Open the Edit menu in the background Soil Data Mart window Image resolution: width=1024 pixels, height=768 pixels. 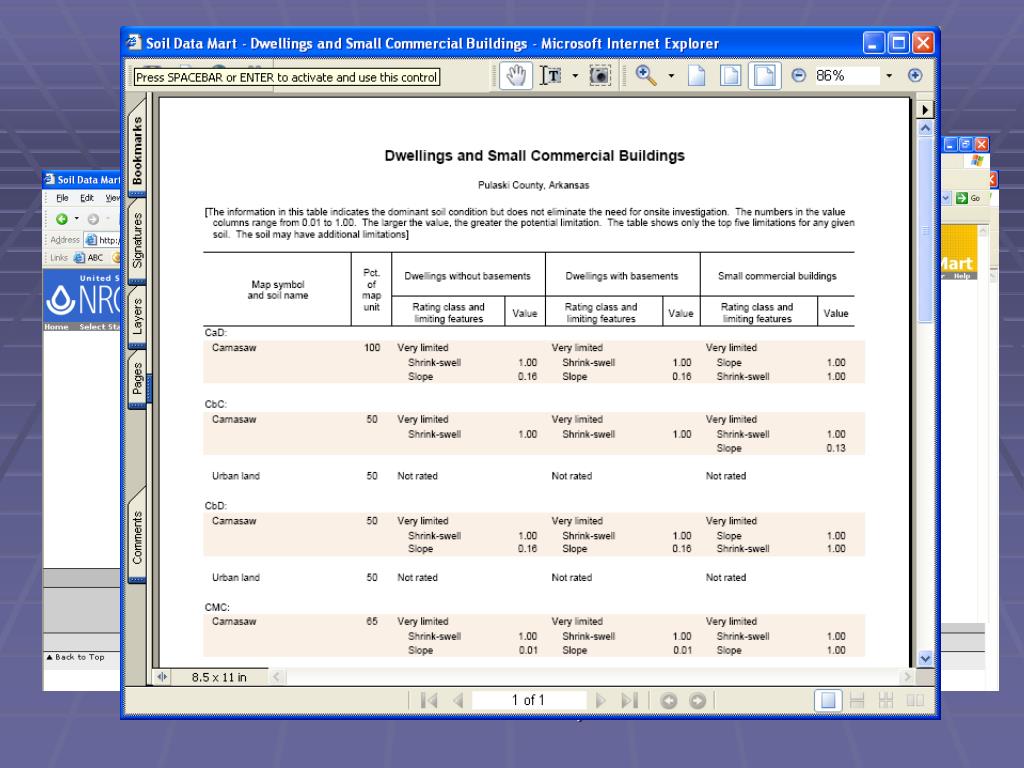click(x=87, y=198)
